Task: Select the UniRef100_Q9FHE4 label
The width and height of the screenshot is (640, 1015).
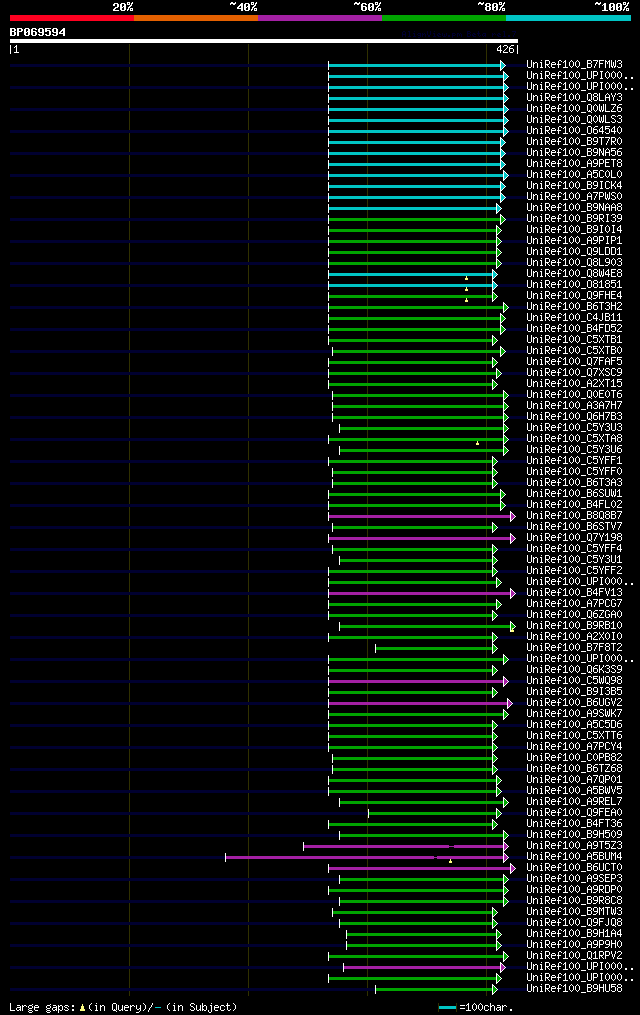Action: 574,296
